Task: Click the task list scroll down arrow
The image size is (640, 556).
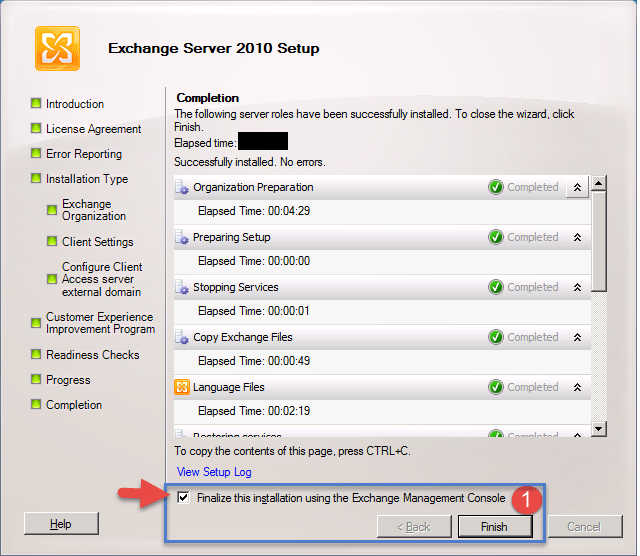Action: click(599, 429)
